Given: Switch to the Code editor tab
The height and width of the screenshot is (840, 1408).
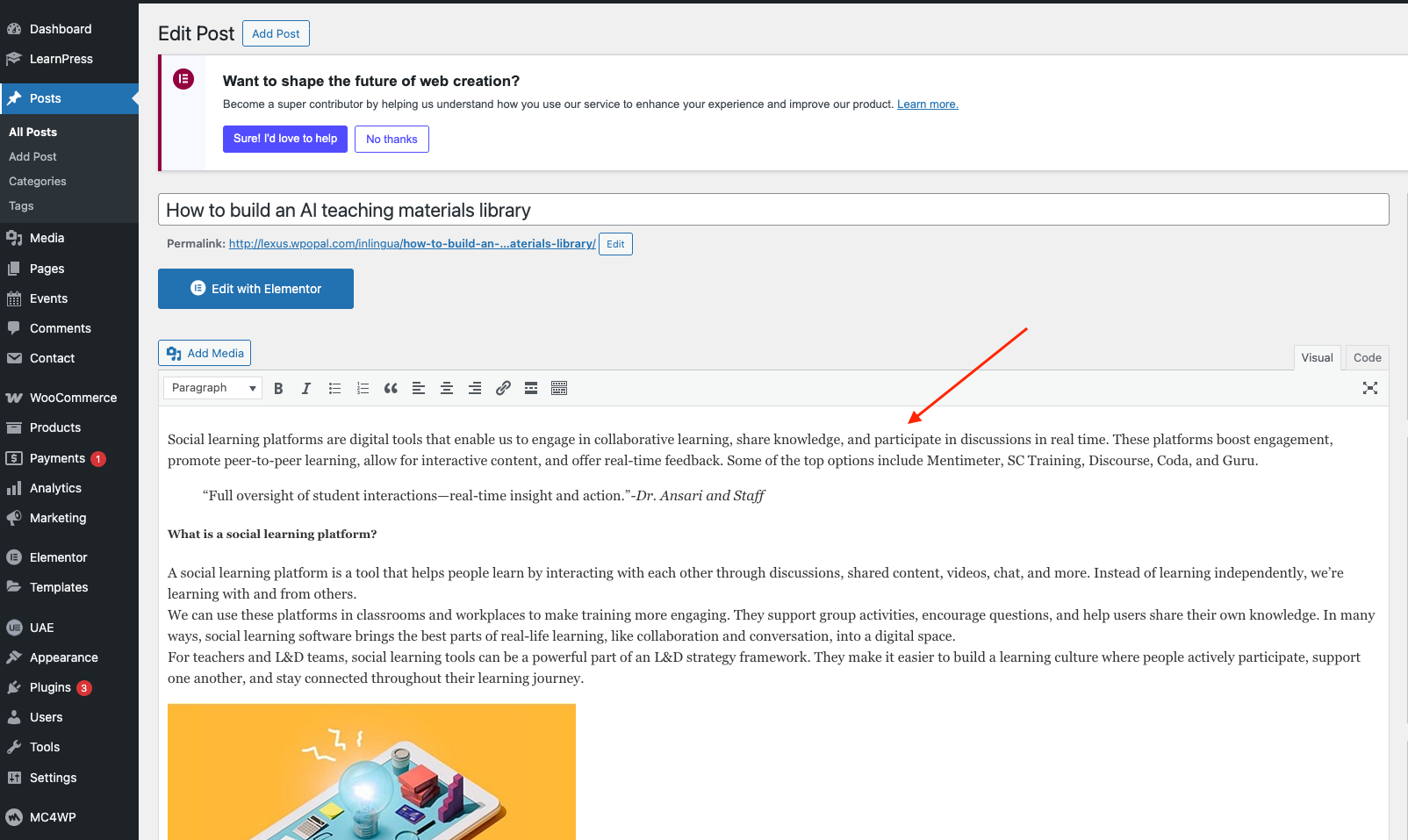Looking at the screenshot, I should (x=1367, y=357).
